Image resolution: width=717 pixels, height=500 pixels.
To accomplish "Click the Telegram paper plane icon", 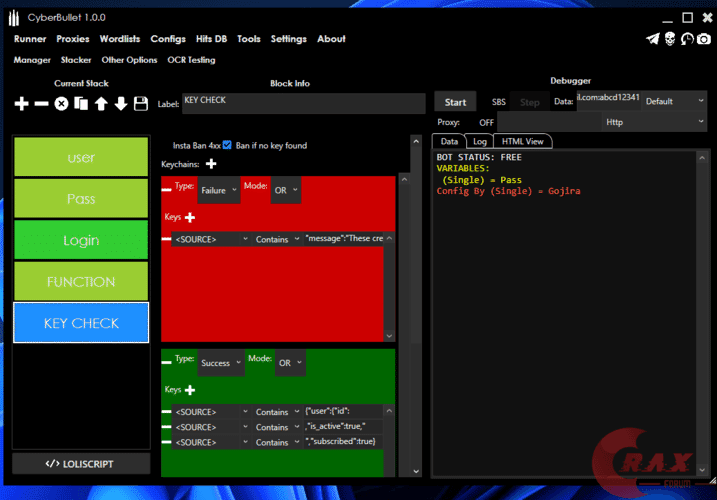I will click(x=653, y=39).
